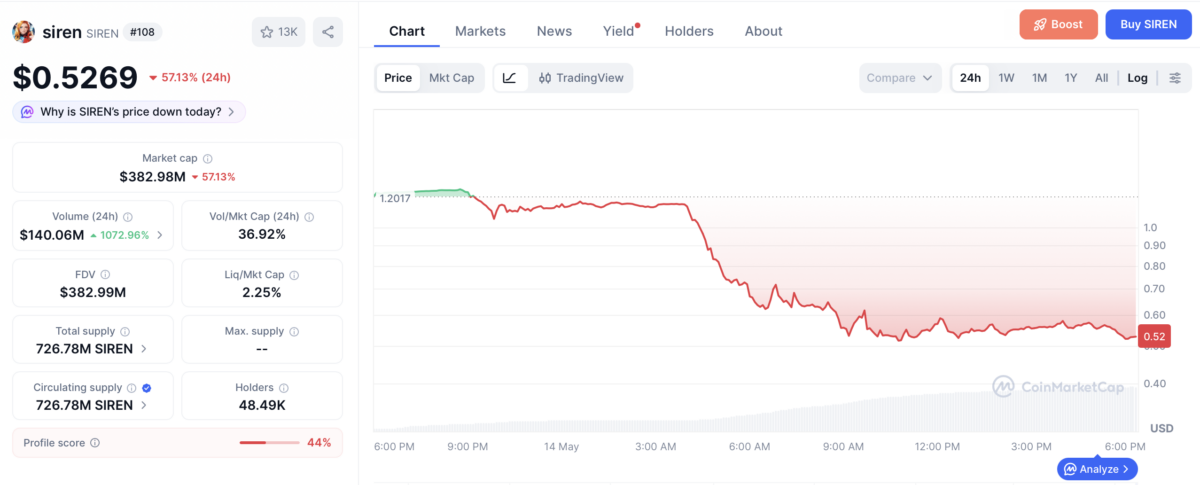The width and height of the screenshot is (1200, 485).
Task: Switch to TradingView chart mode
Action: [x=581, y=78]
